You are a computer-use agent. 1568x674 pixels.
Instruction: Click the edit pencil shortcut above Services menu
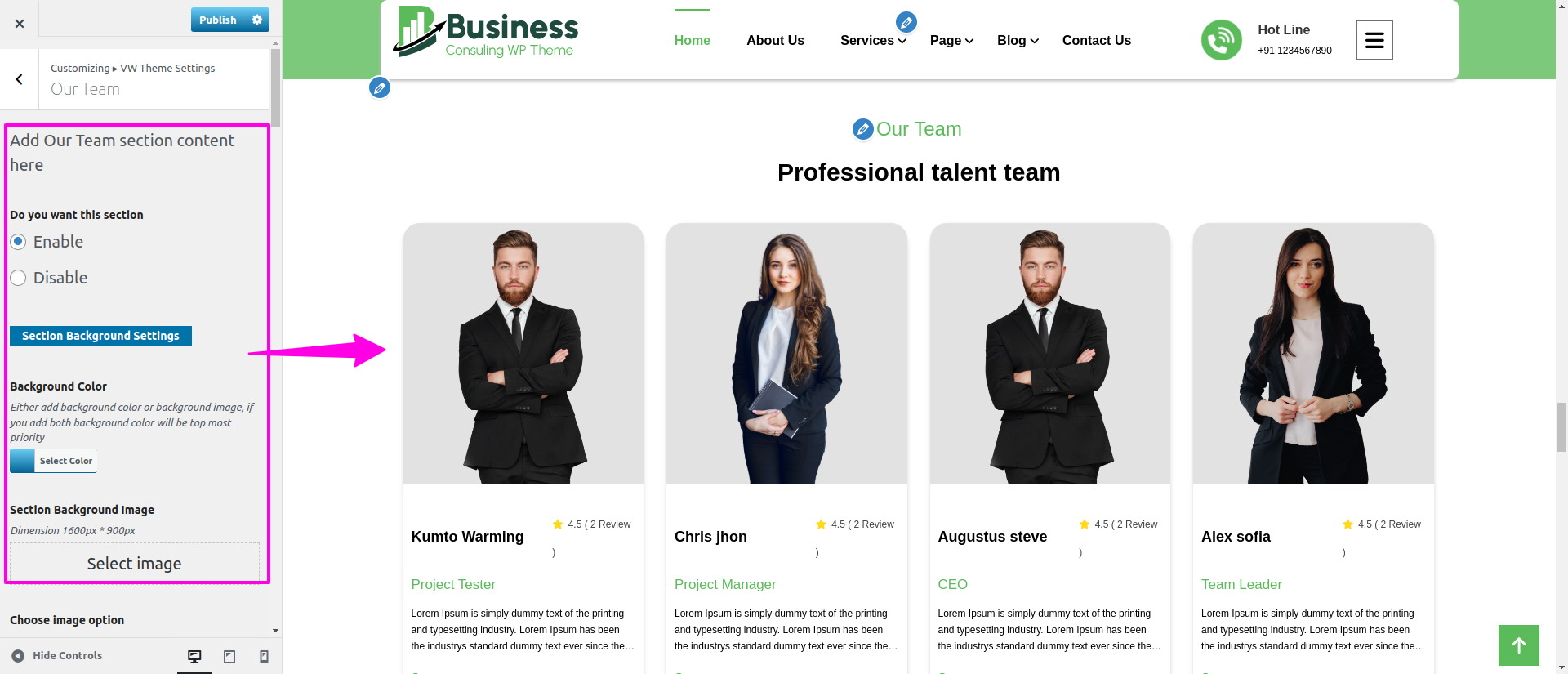906,22
